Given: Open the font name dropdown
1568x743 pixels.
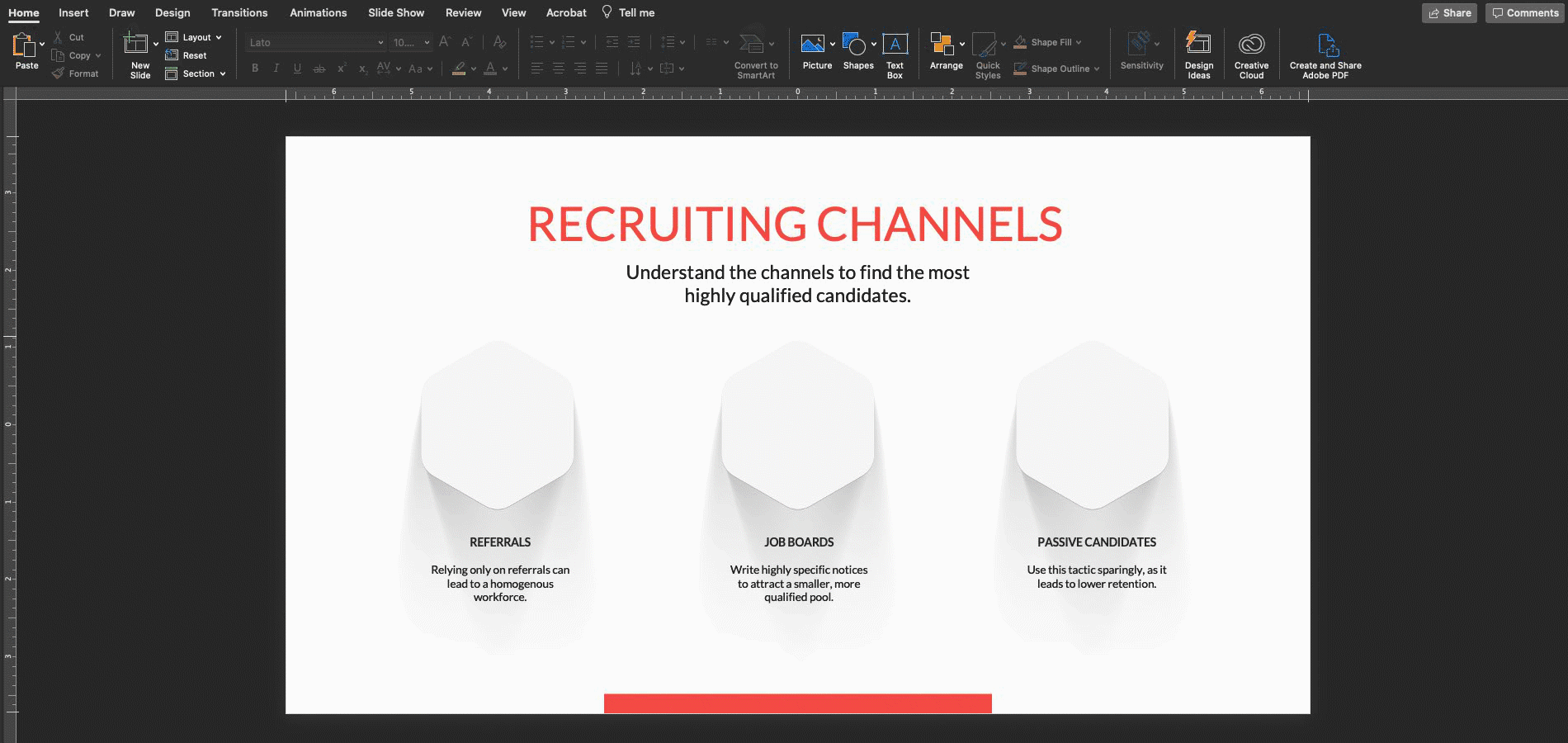Looking at the screenshot, I should [x=380, y=41].
